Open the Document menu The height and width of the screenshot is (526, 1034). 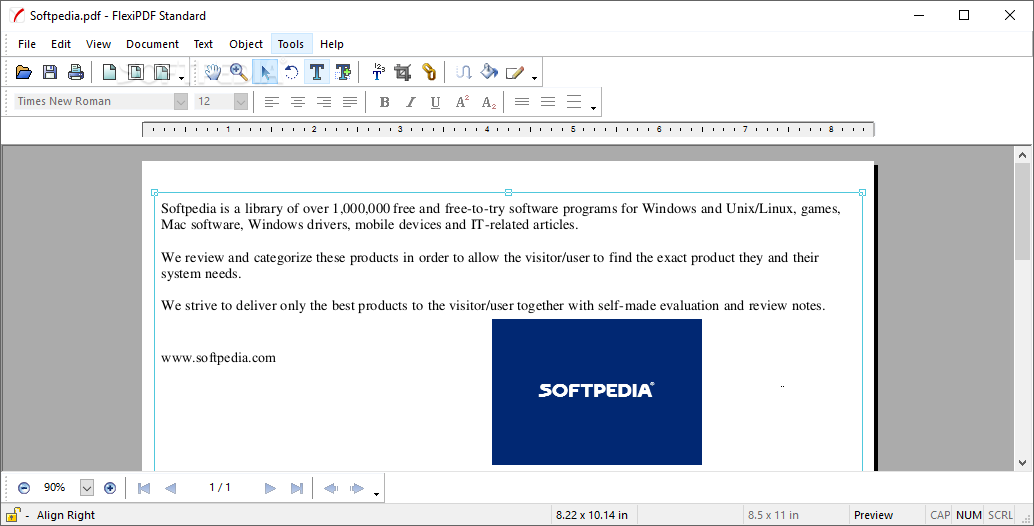(x=152, y=44)
